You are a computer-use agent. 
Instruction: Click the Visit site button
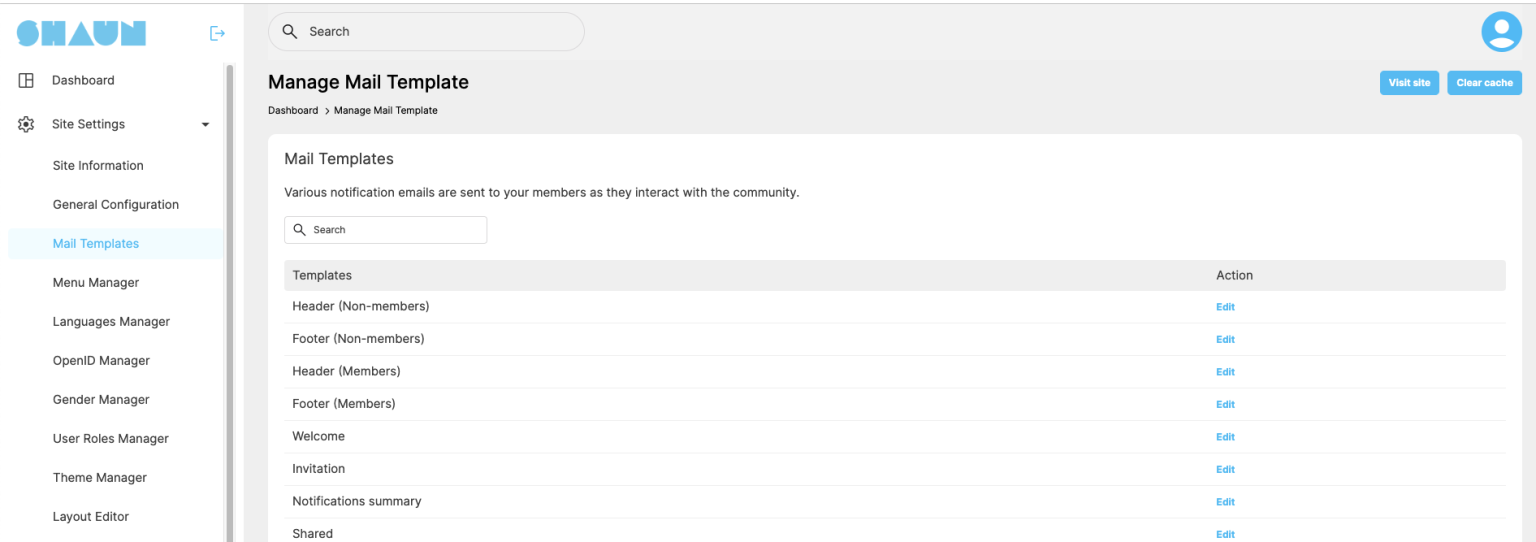pyautogui.click(x=1409, y=83)
